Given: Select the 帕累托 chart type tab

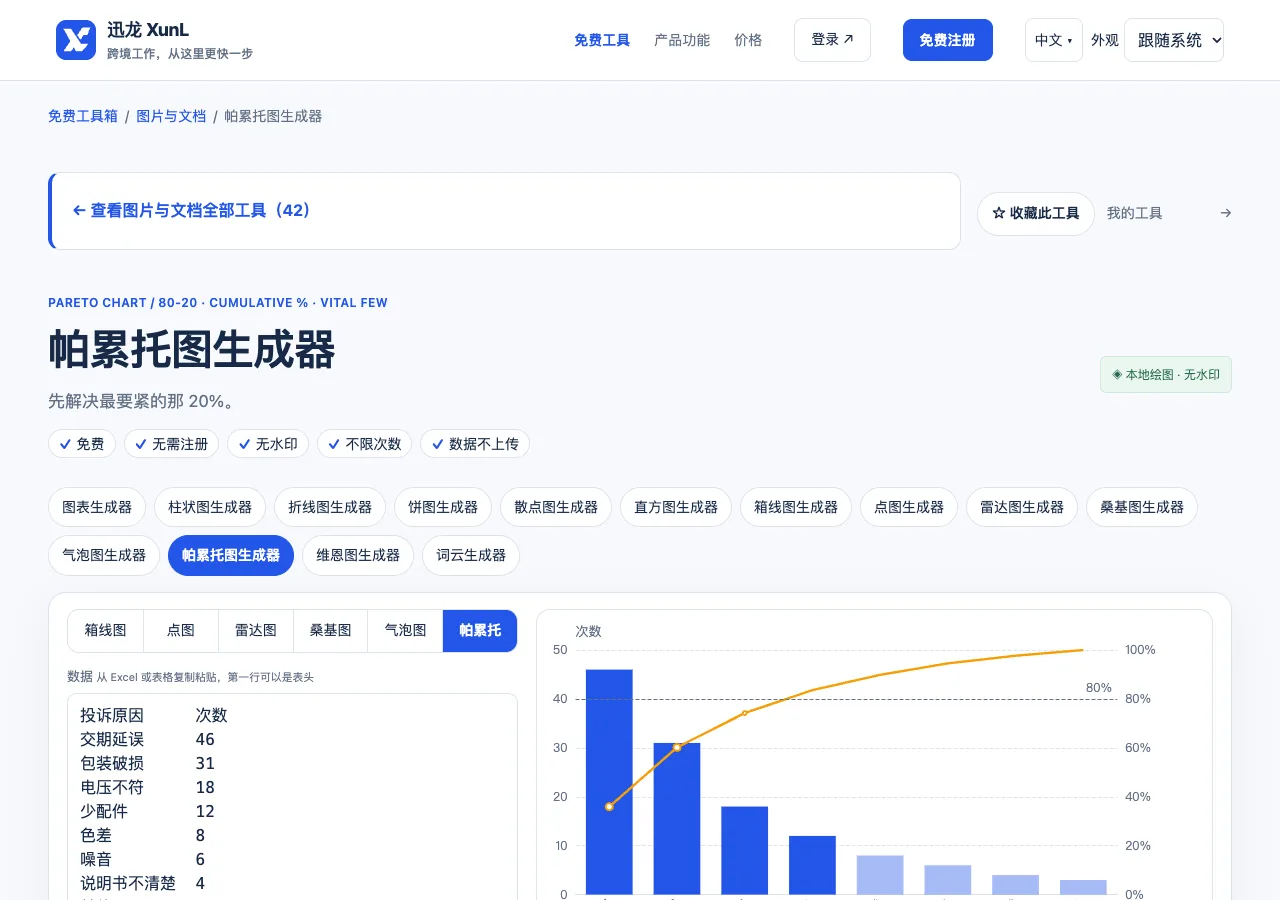Looking at the screenshot, I should tap(480, 631).
